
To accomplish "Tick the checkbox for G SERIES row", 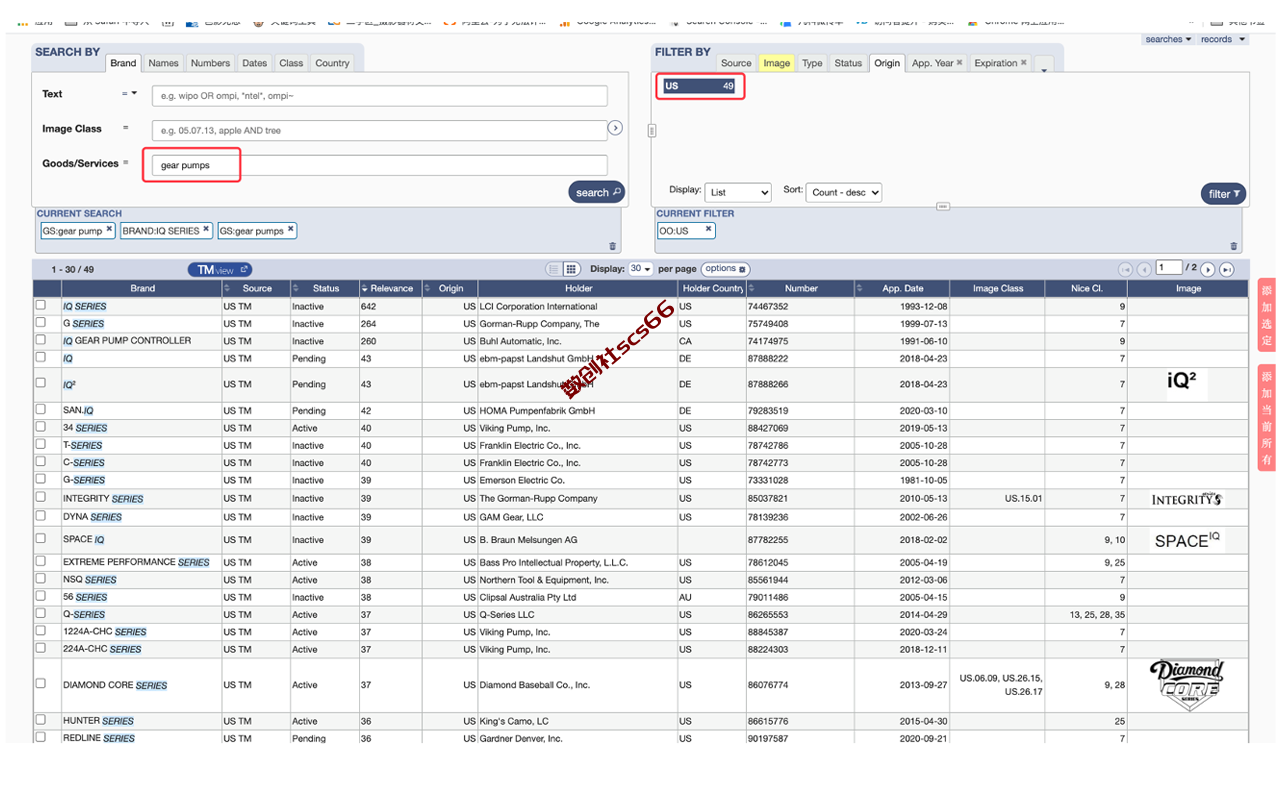I will coord(41,322).
